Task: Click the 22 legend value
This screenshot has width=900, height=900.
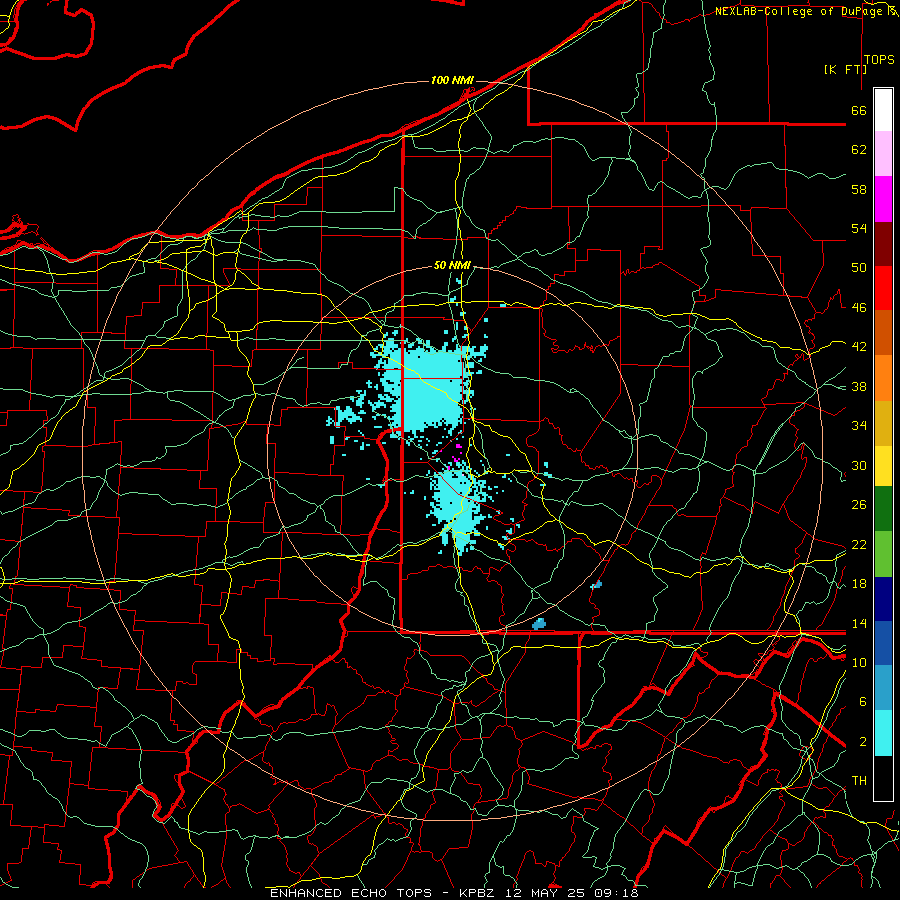Action: 859,544
